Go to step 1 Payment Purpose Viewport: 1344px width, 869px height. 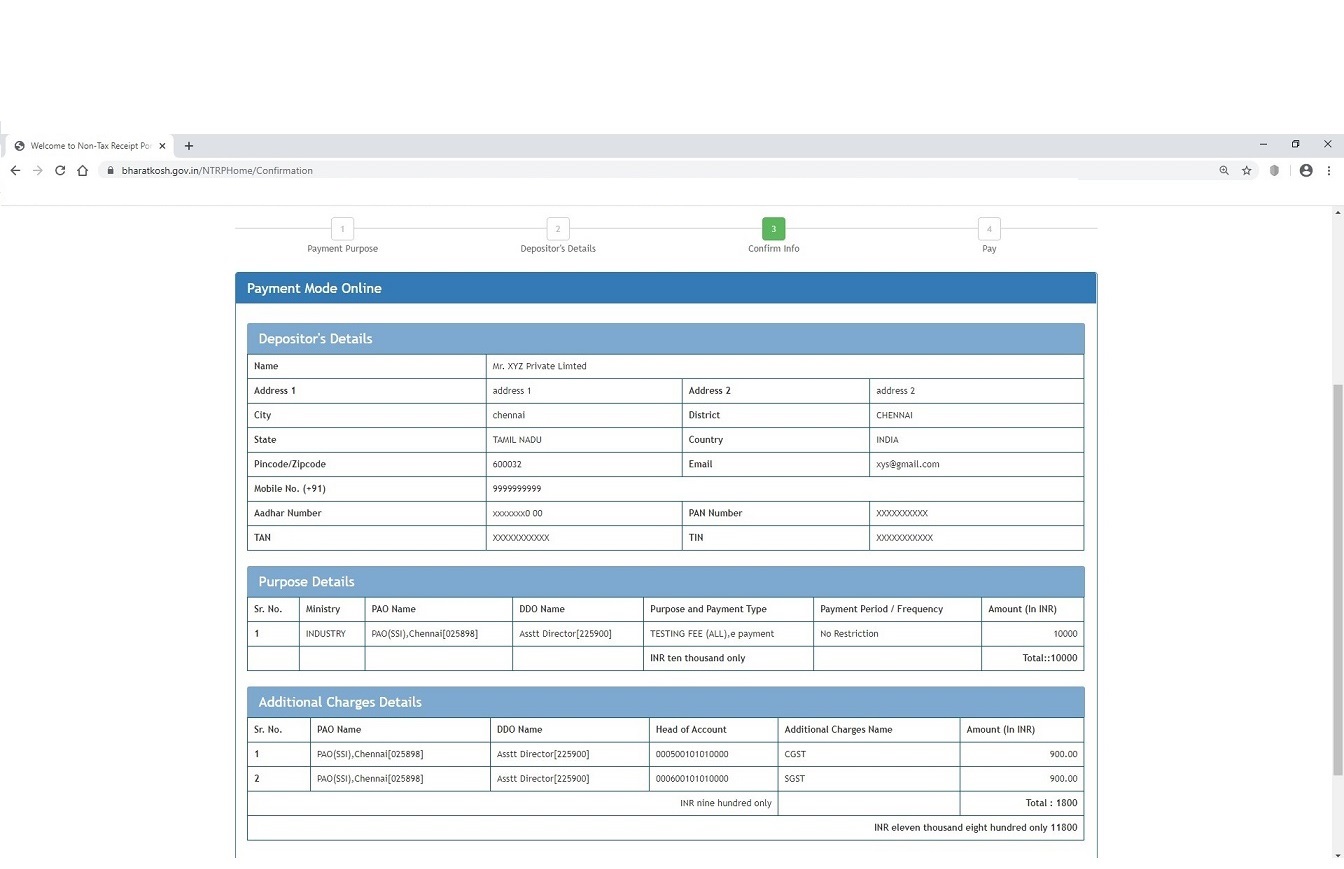[342, 229]
